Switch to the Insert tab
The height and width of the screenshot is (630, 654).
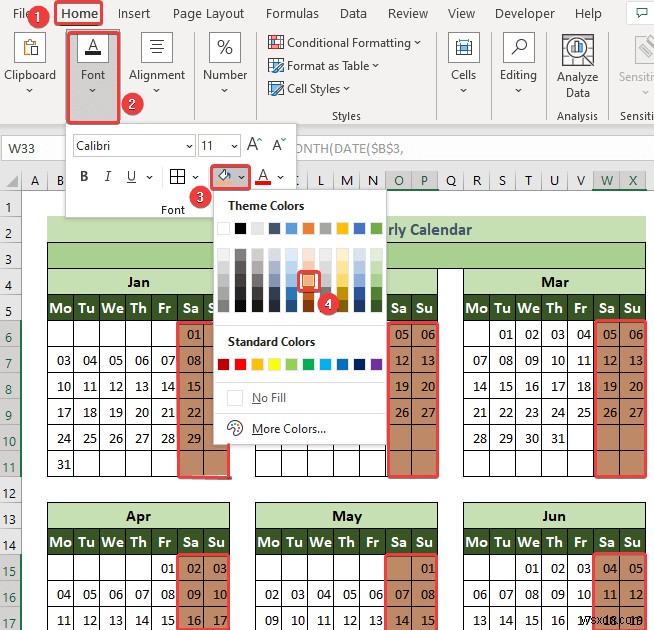[133, 13]
